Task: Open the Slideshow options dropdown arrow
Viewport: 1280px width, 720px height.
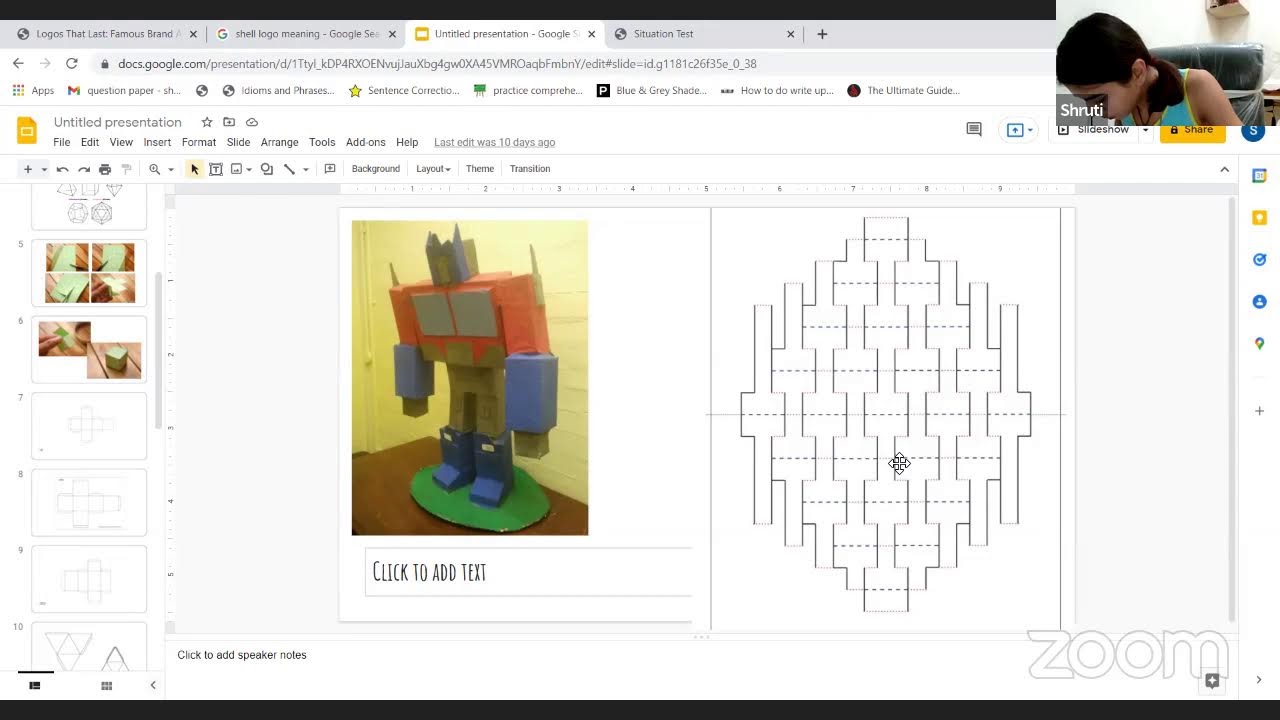Action: pos(1145,130)
